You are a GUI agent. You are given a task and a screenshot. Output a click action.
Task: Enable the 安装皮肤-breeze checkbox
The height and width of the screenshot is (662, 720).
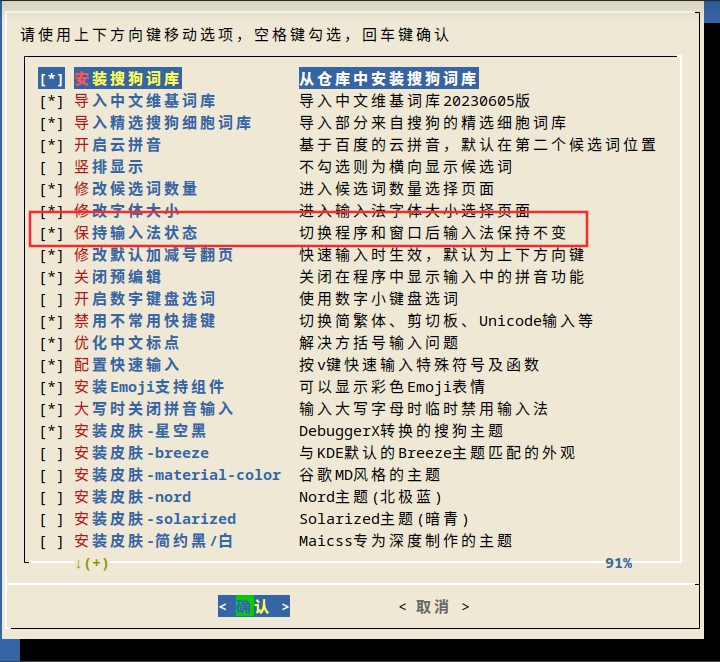coord(51,454)
